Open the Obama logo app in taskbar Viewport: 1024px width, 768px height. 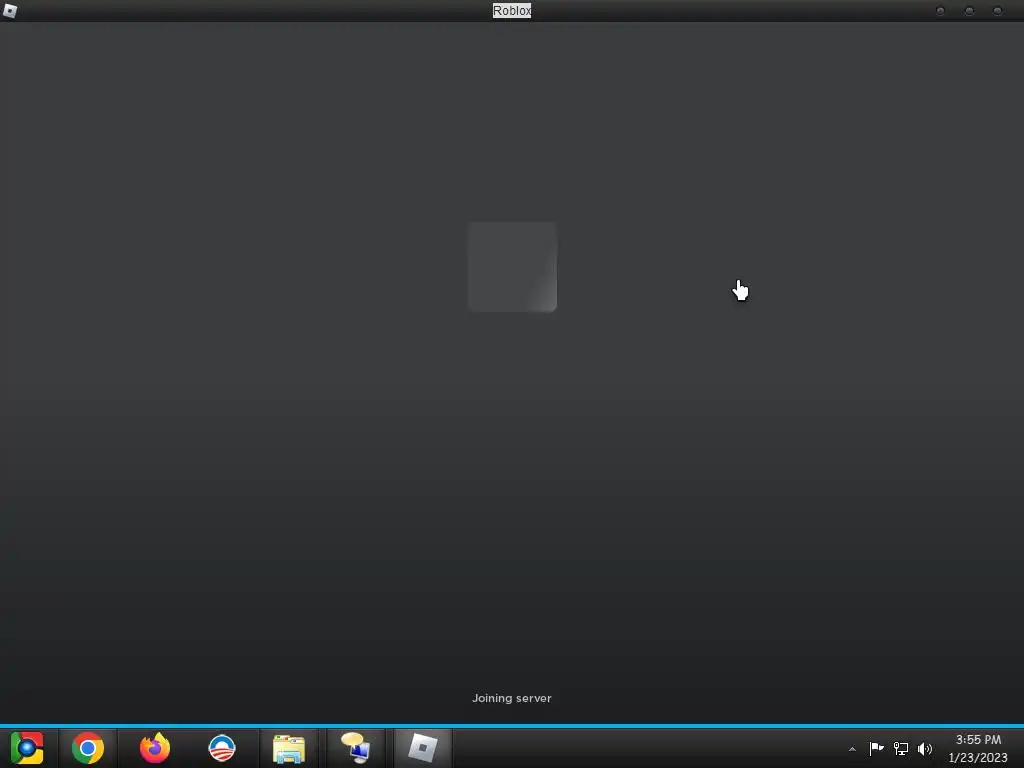222,748
